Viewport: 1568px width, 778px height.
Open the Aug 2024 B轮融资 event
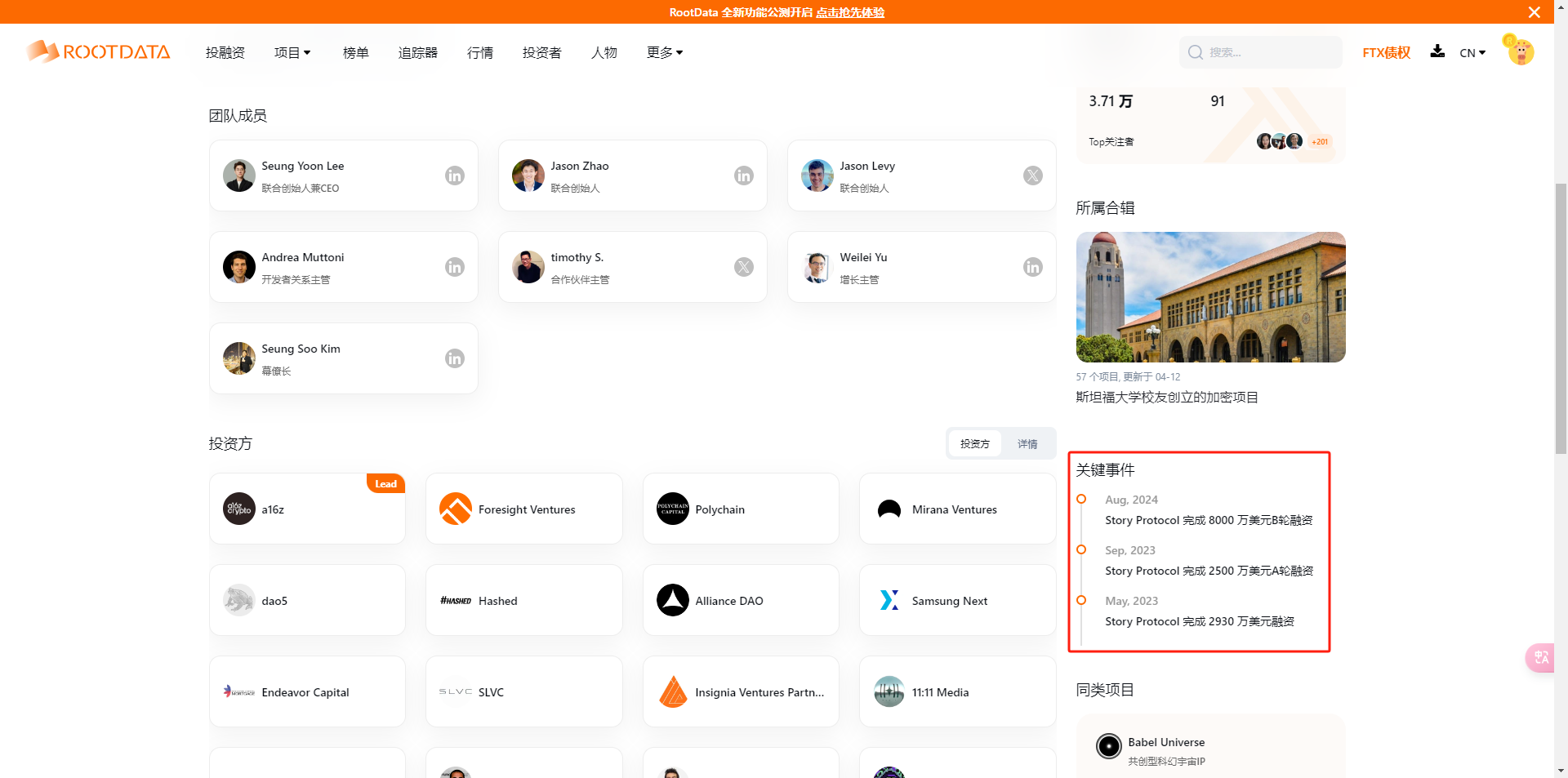[x=1209, y=520]
